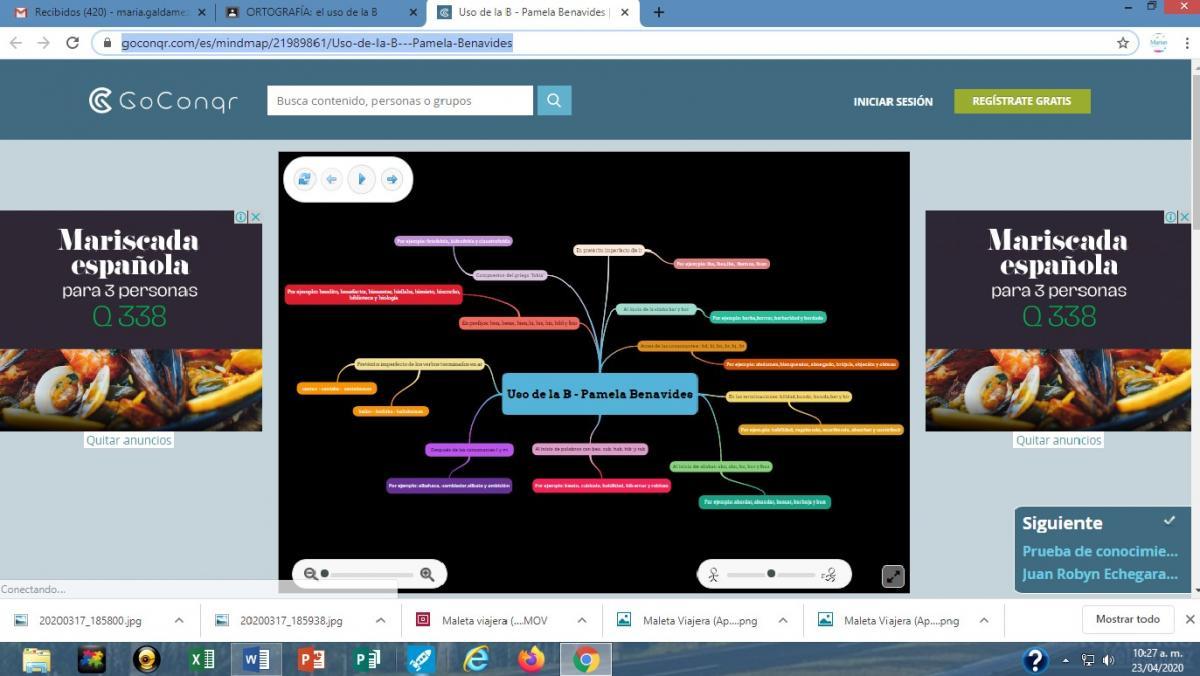Switch to ORTOGRAFÍA el uso de la B tab
1200x676 pixels.
point(318,13)
